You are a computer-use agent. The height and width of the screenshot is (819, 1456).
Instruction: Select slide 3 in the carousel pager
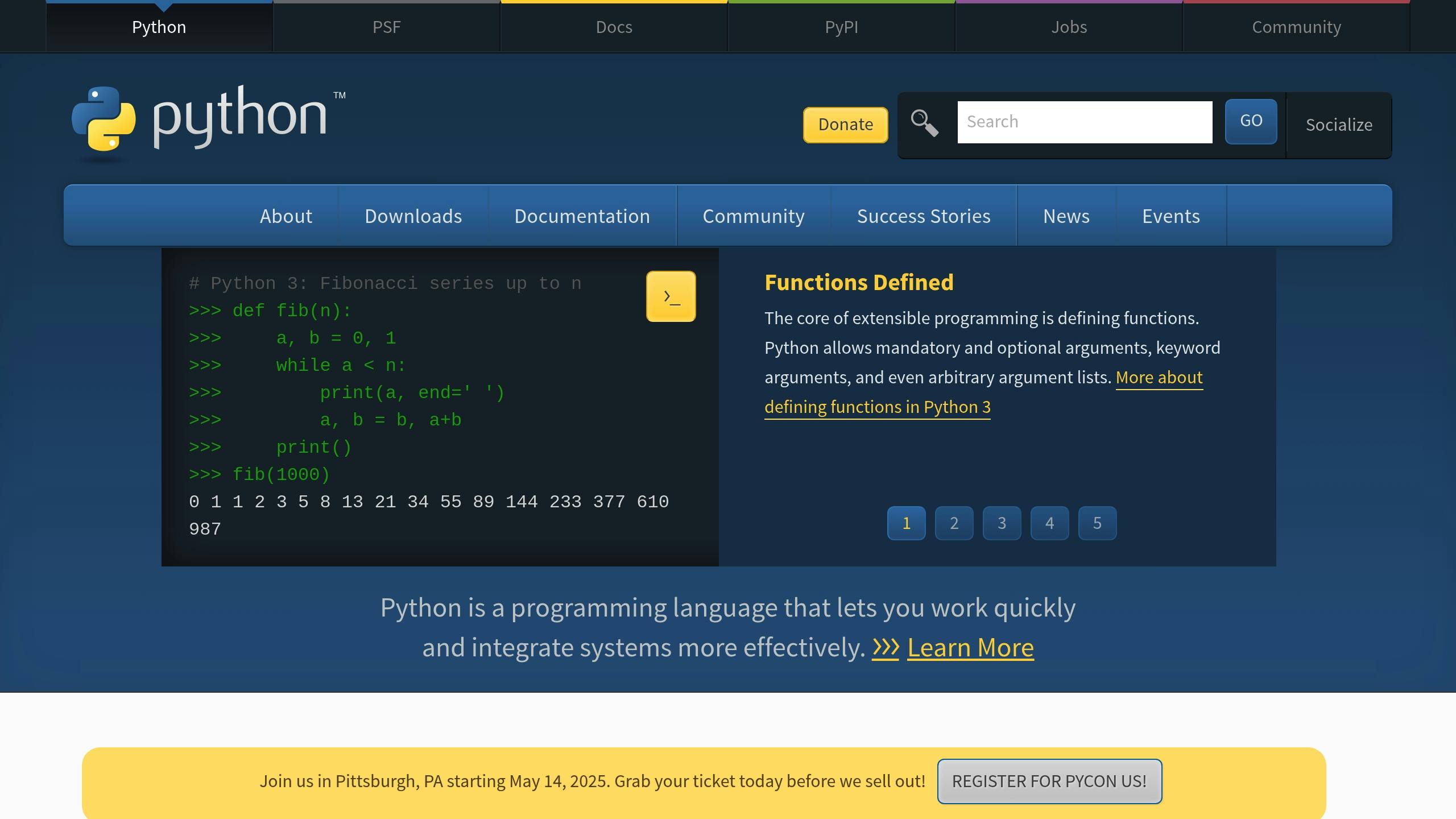(1001, 523)
